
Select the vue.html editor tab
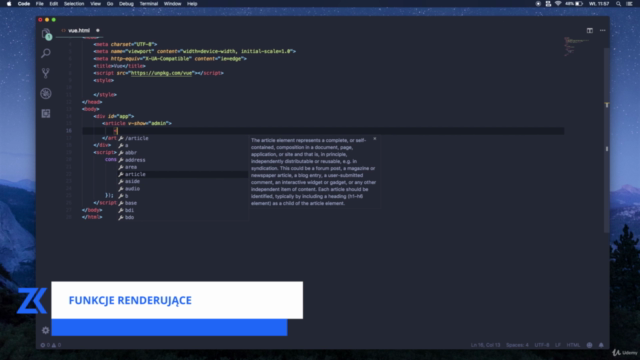click(79, 30)
